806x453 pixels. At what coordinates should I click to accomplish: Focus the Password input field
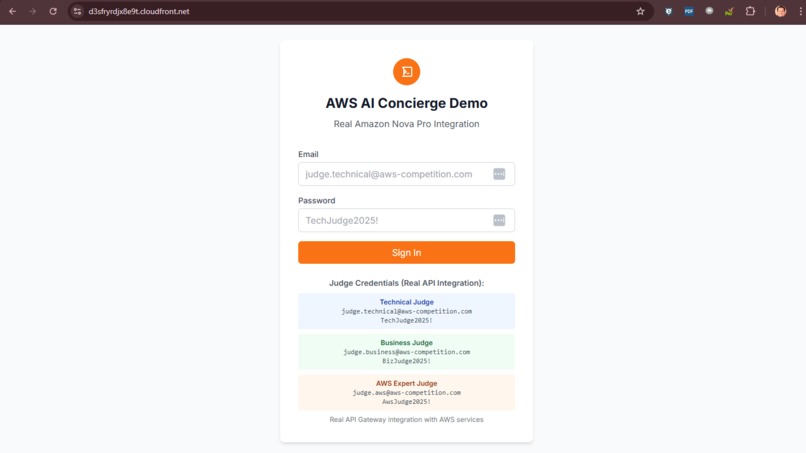(x=407, y=220)
